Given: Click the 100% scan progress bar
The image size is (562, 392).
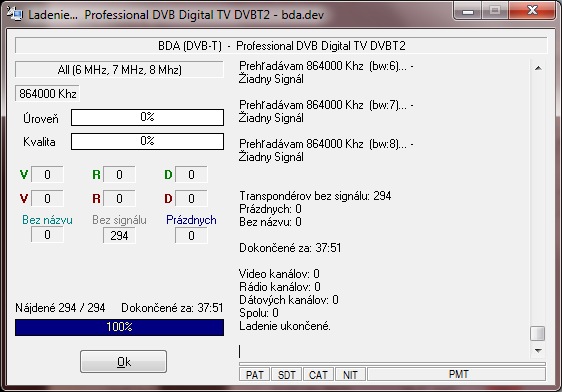Looking at the screenshot, I should coord(119,327).
